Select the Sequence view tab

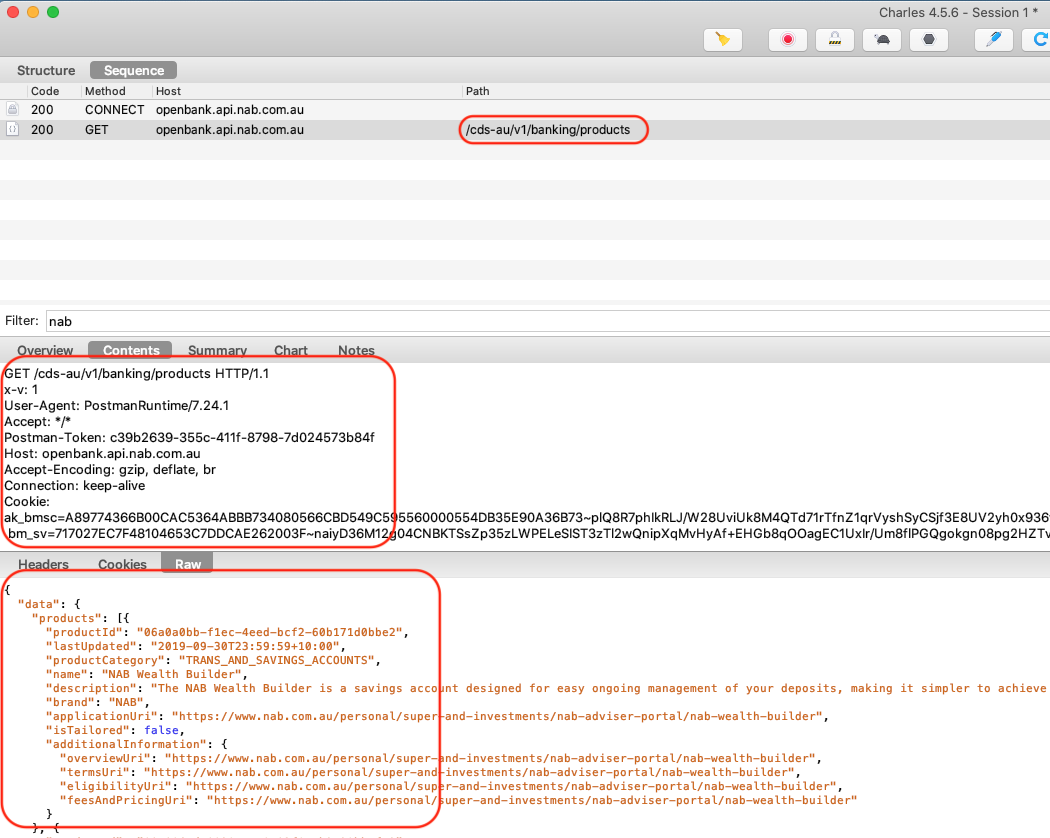tap(133, 70)
